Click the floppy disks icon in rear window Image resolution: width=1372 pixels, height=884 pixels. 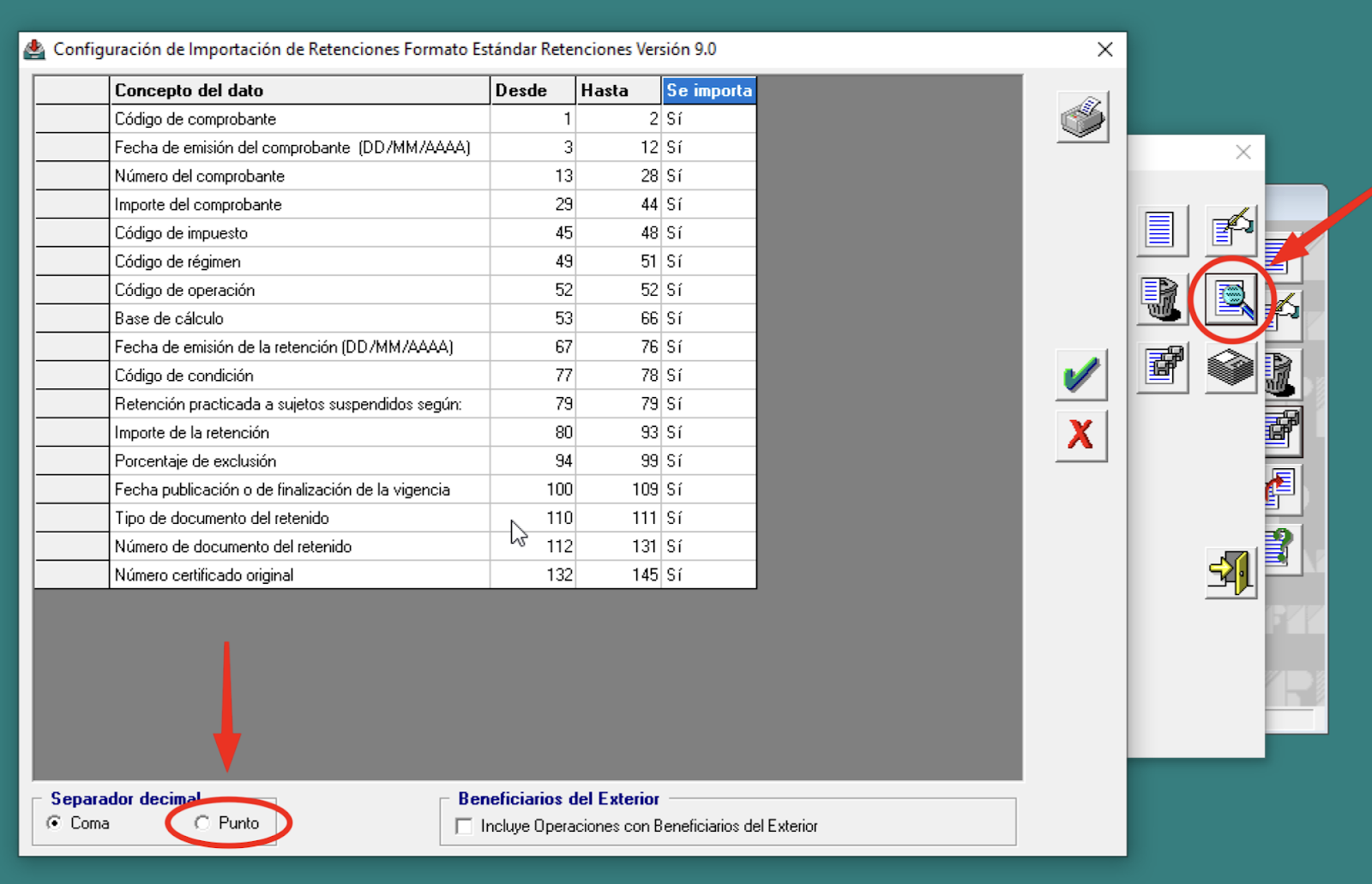(x=1283, y=431)
